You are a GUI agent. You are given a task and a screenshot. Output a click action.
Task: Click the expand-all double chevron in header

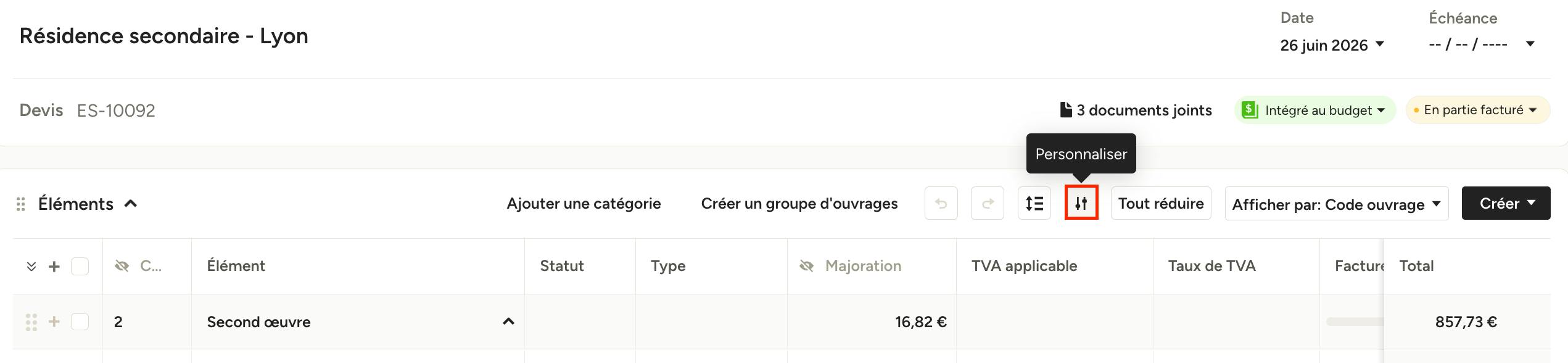tap(31, 266)
